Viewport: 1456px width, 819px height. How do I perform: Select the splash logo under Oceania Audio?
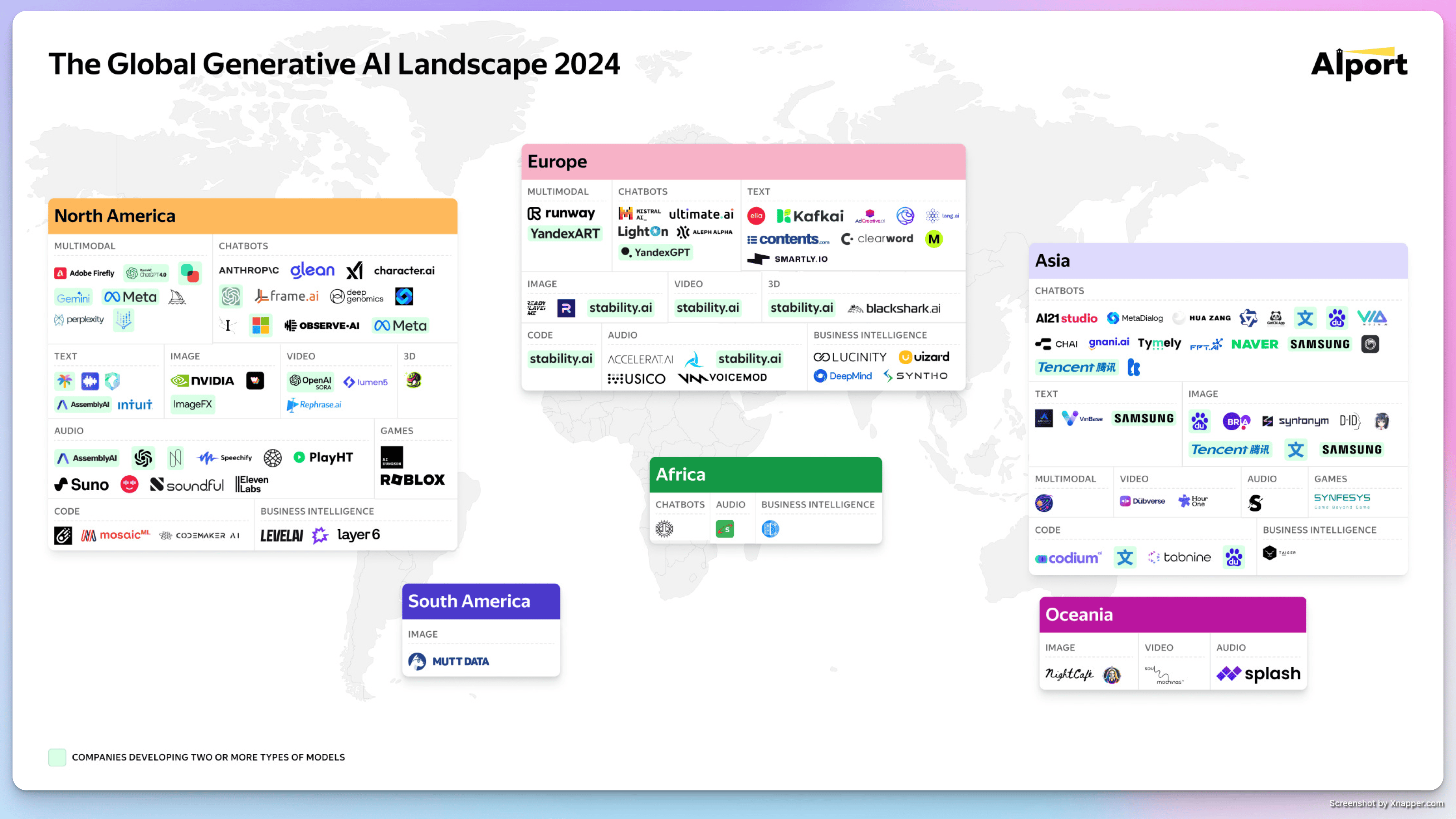pos(1259,674)
